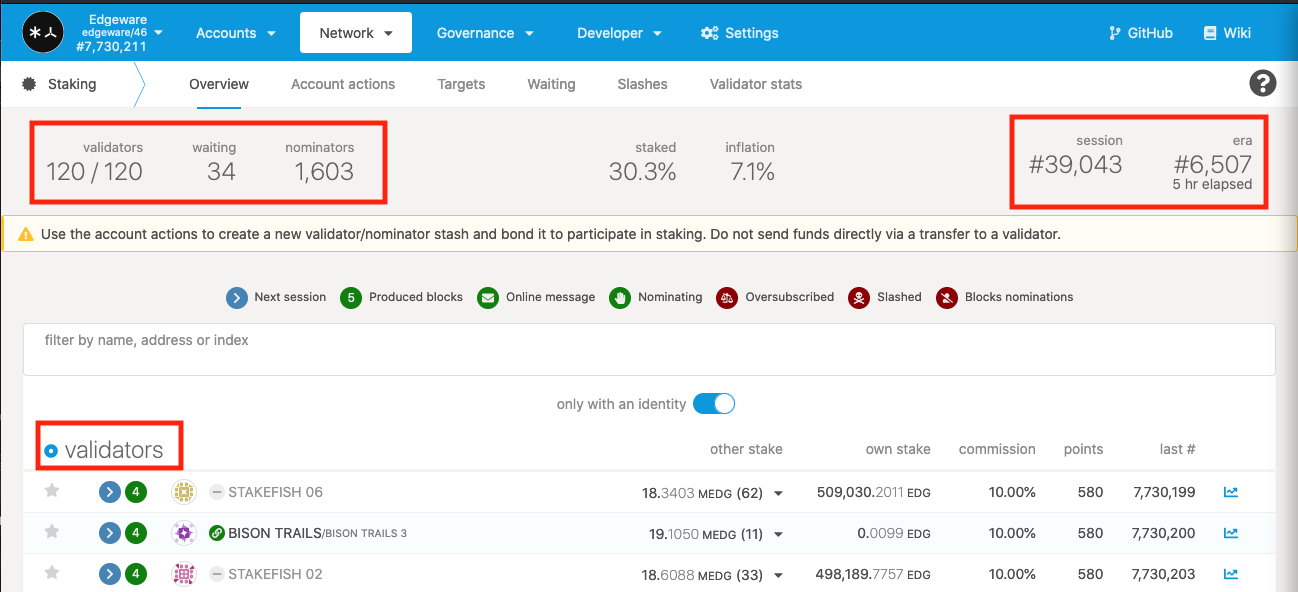This screenshot has height=592, width=1298.
Task: Star the BISON TRAILS validator row
Action: (52, 532)
